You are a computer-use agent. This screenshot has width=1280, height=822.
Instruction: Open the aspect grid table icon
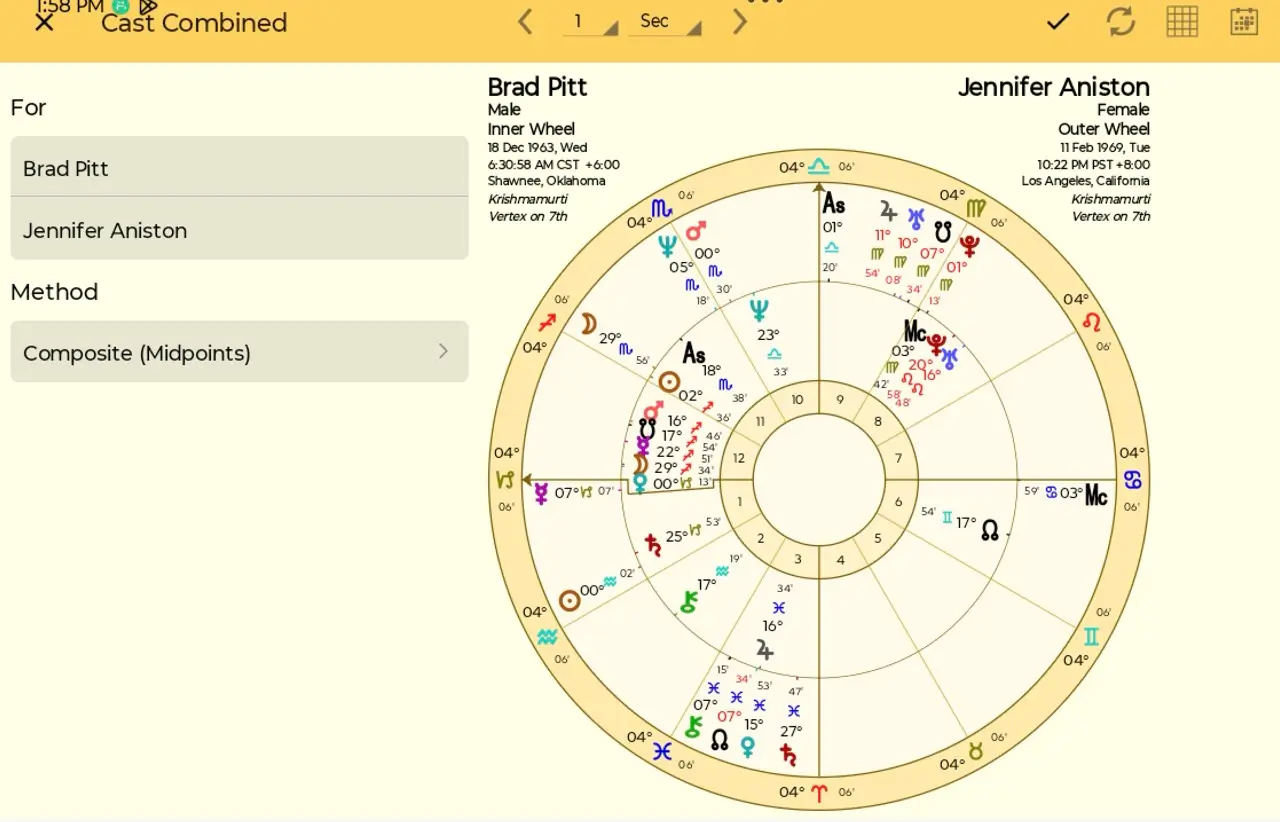[x=1182, y=21]
